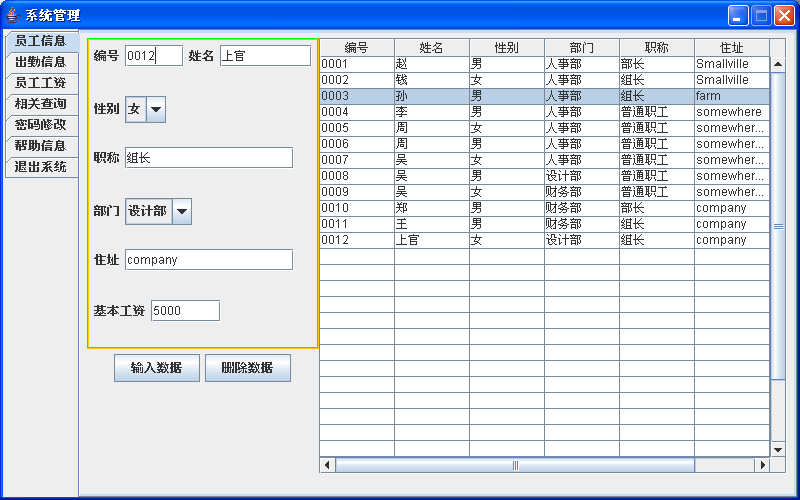Screen dimensions: 800x500
Task: Click the name 孙 in the table
Action: pyautogui.click(x=432, y=96)
